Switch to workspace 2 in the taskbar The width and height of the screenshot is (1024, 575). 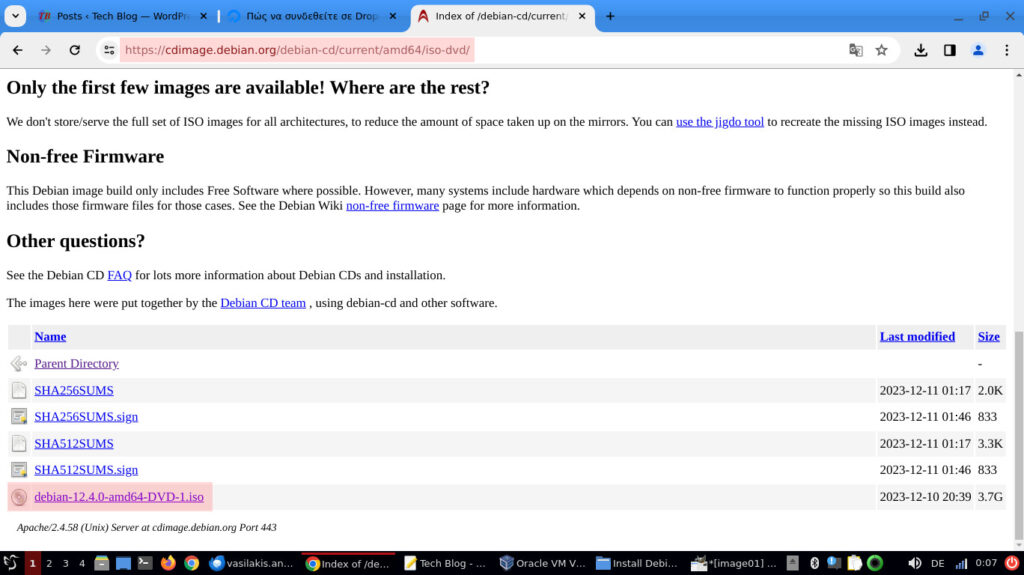coord(49,563)
